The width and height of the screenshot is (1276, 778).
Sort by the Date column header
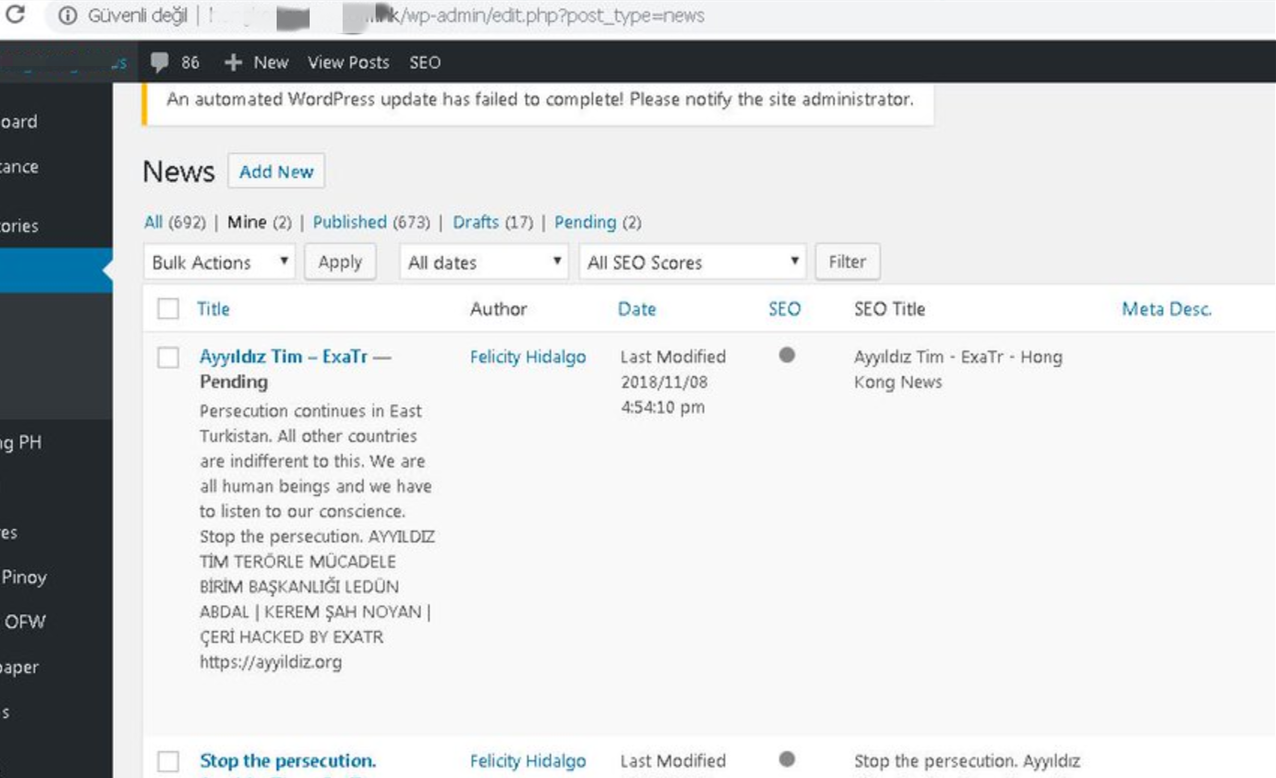click(x=637, y=309)
